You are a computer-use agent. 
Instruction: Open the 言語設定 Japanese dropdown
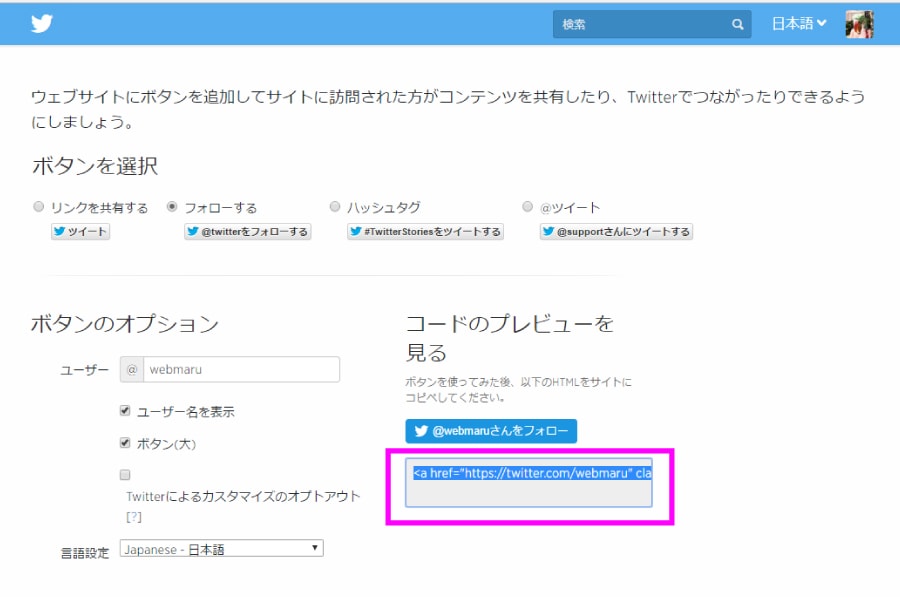tap(222, 549)
